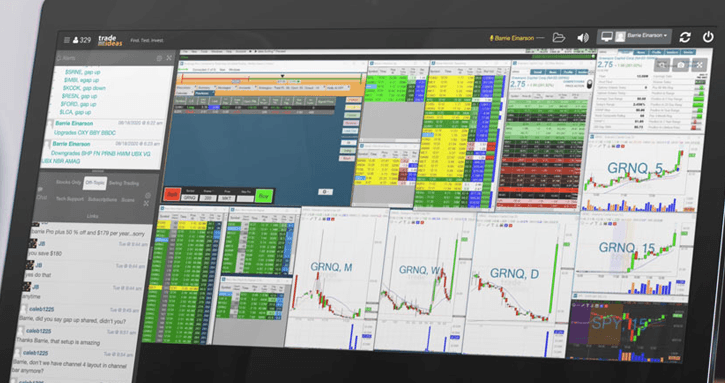Click the MKT price order field

tap(227, 198)
